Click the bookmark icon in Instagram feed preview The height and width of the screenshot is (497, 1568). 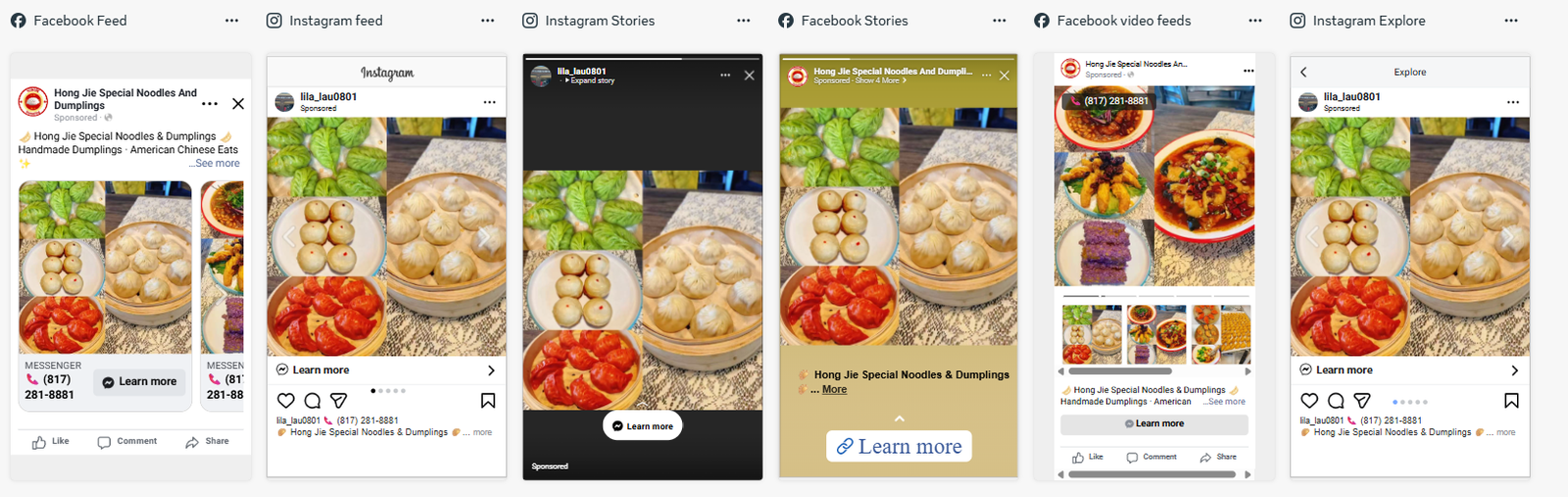488,400
